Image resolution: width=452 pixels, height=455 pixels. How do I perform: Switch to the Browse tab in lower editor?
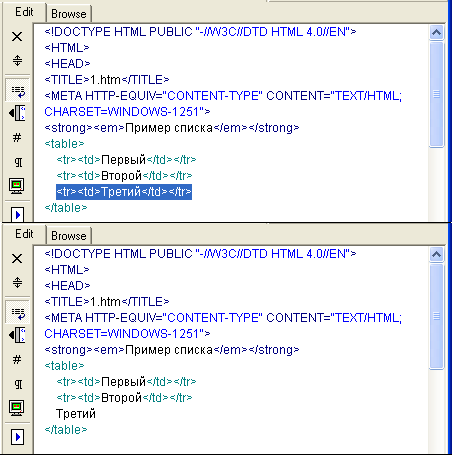[x=69, y=236]
